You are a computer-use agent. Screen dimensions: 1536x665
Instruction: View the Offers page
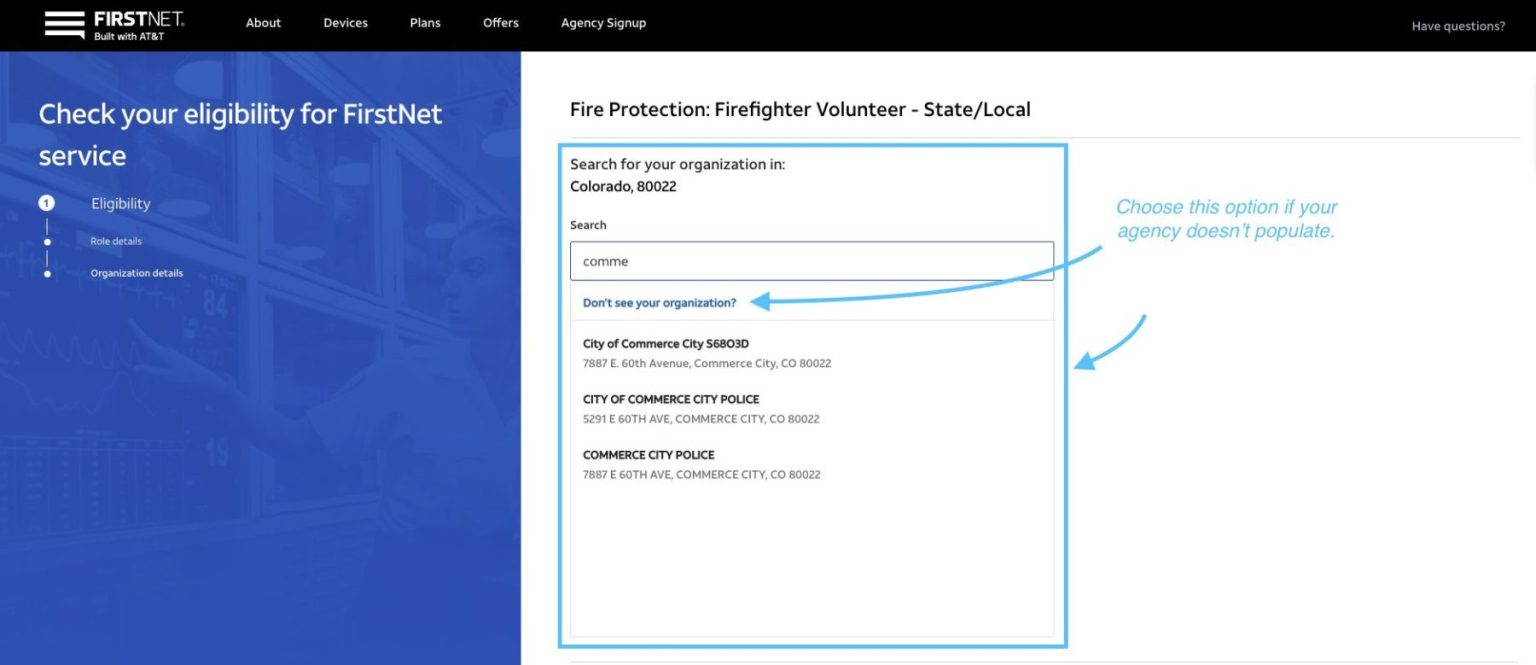coord(500,22)
